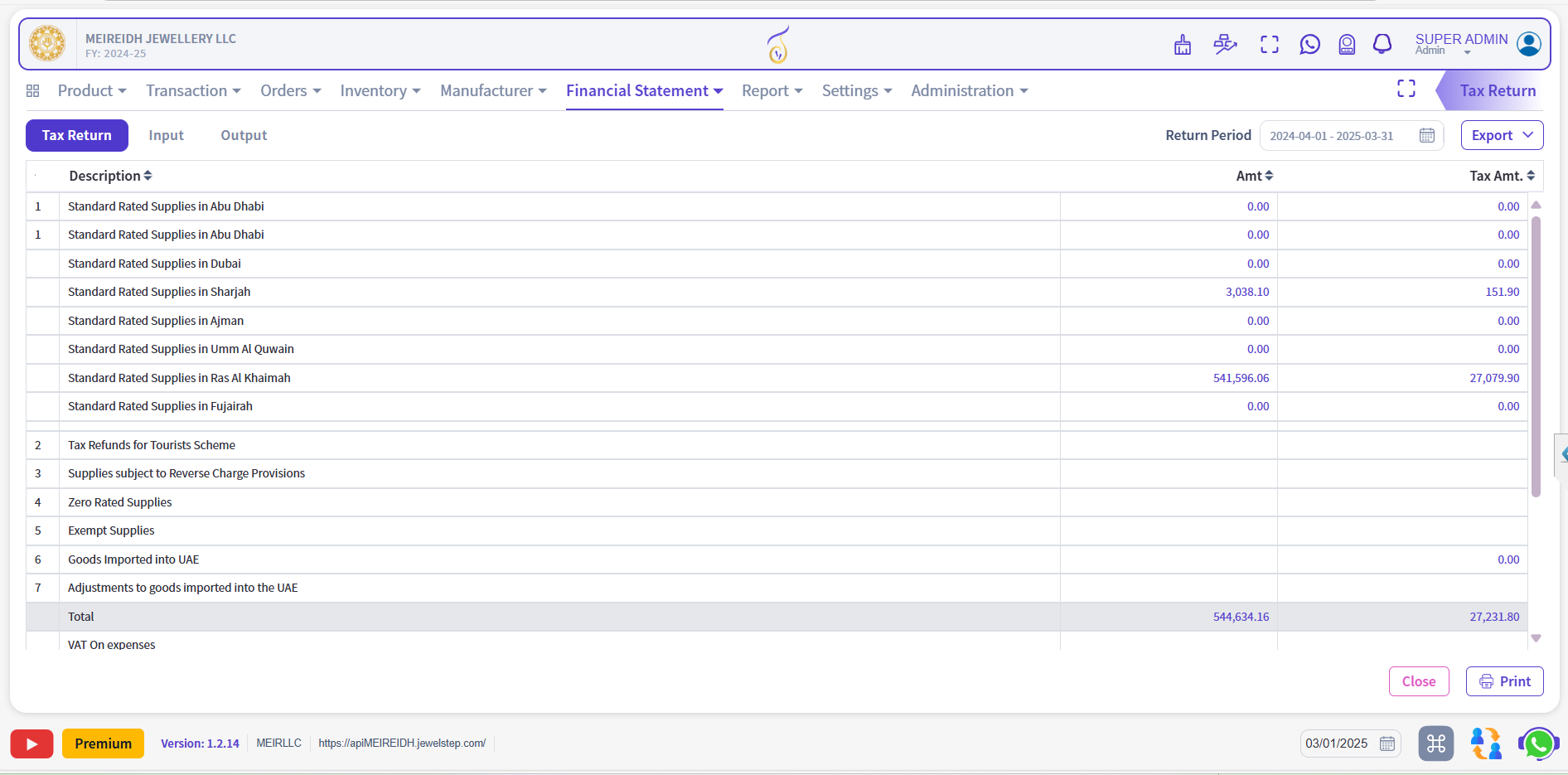Click the Total 544,634.16 value
This screenshot has width=1568, height=775.
pyautogui.click(x=1241, y=617)
